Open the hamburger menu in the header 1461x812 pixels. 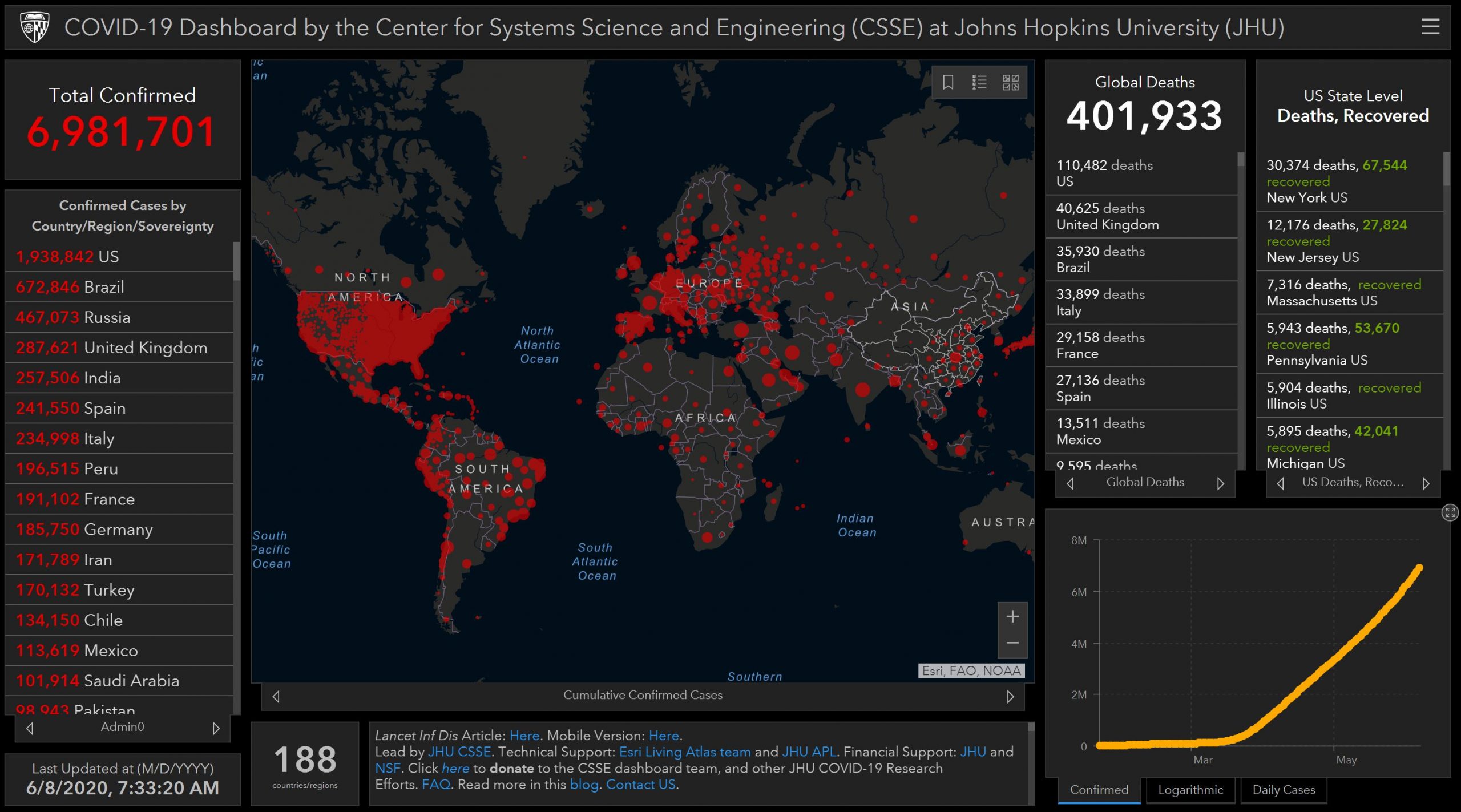(x=1430, y=27)
